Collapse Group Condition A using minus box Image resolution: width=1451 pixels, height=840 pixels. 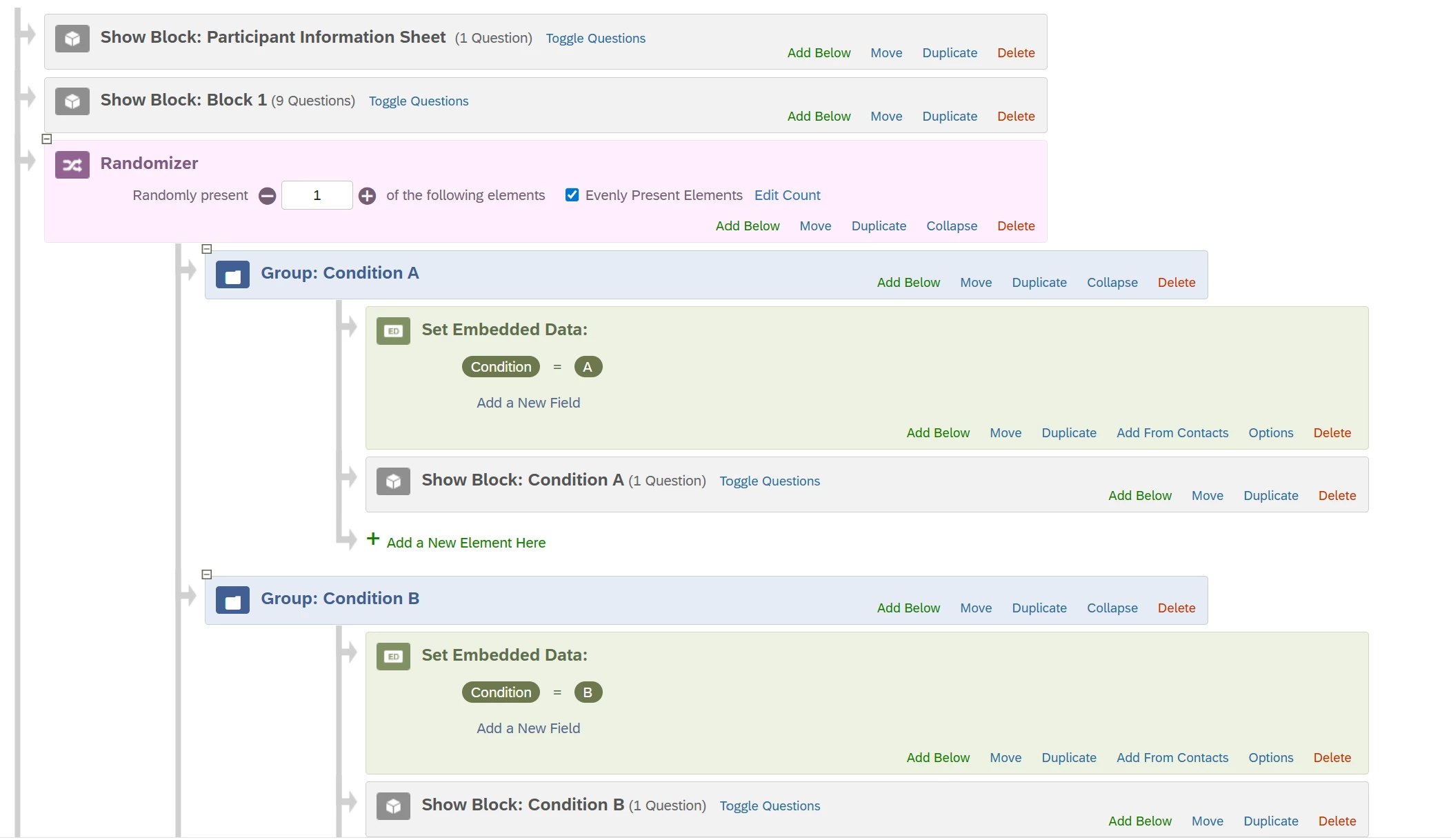(207, 249)
